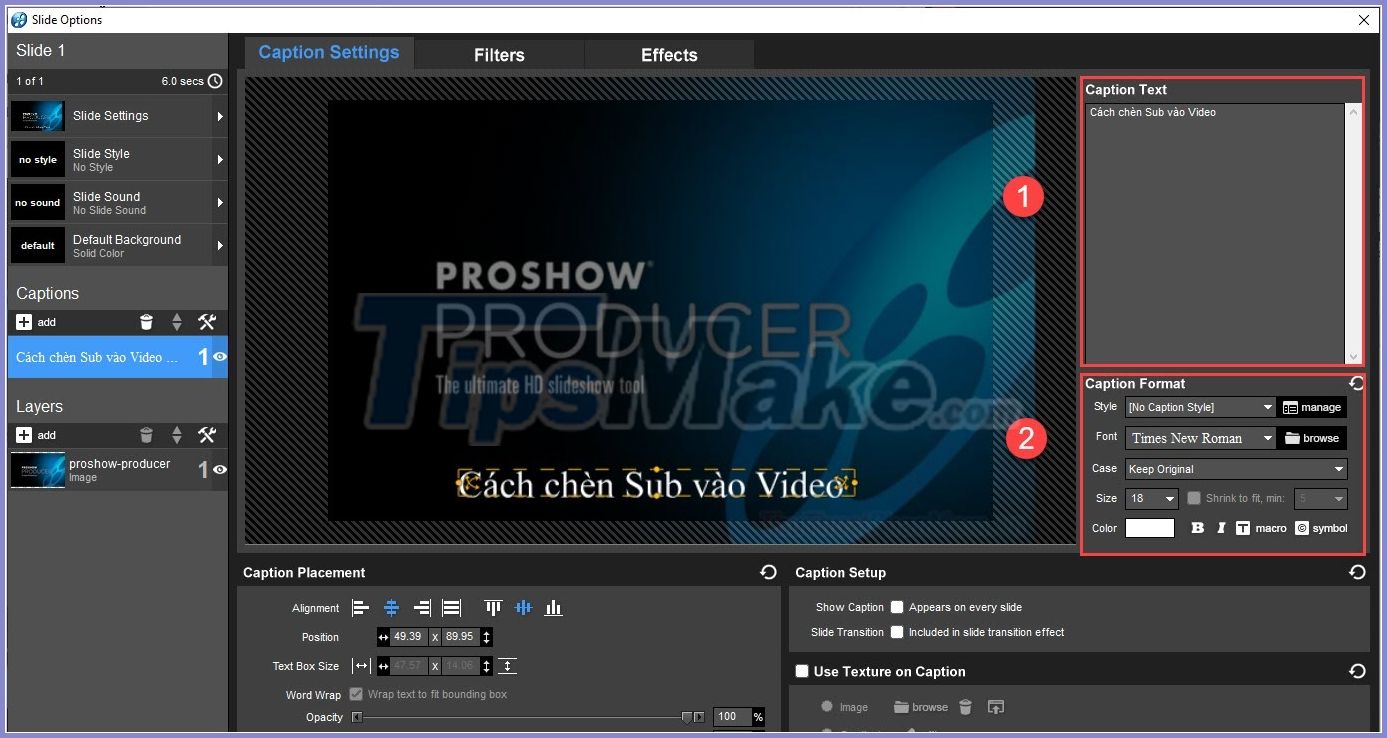Check 'Use Texture on Caption'
Screen dimensions: 1387x738
pos(802,671)
